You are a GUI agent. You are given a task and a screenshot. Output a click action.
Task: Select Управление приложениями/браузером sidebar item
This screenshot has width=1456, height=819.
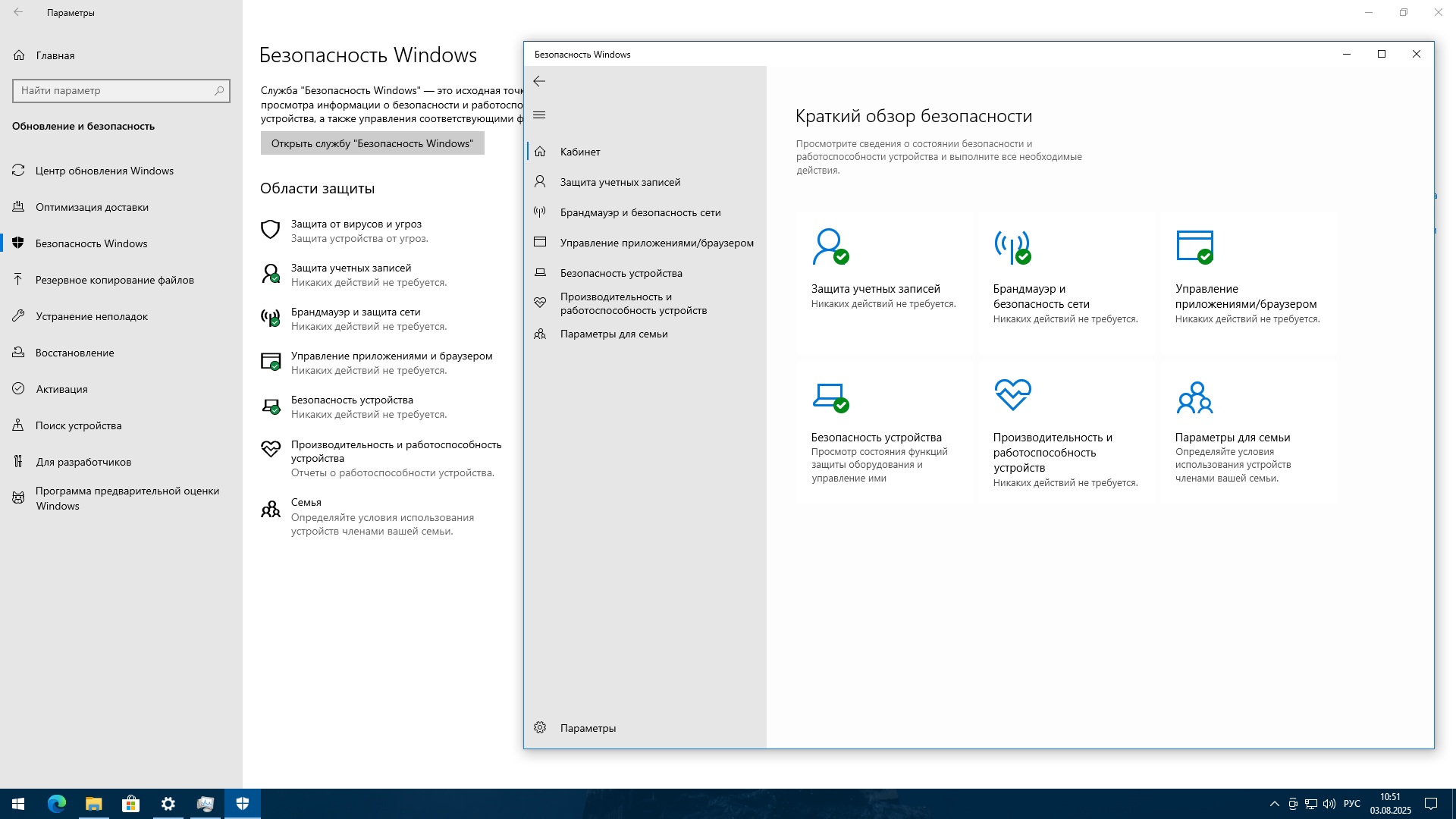click(645, 243)
